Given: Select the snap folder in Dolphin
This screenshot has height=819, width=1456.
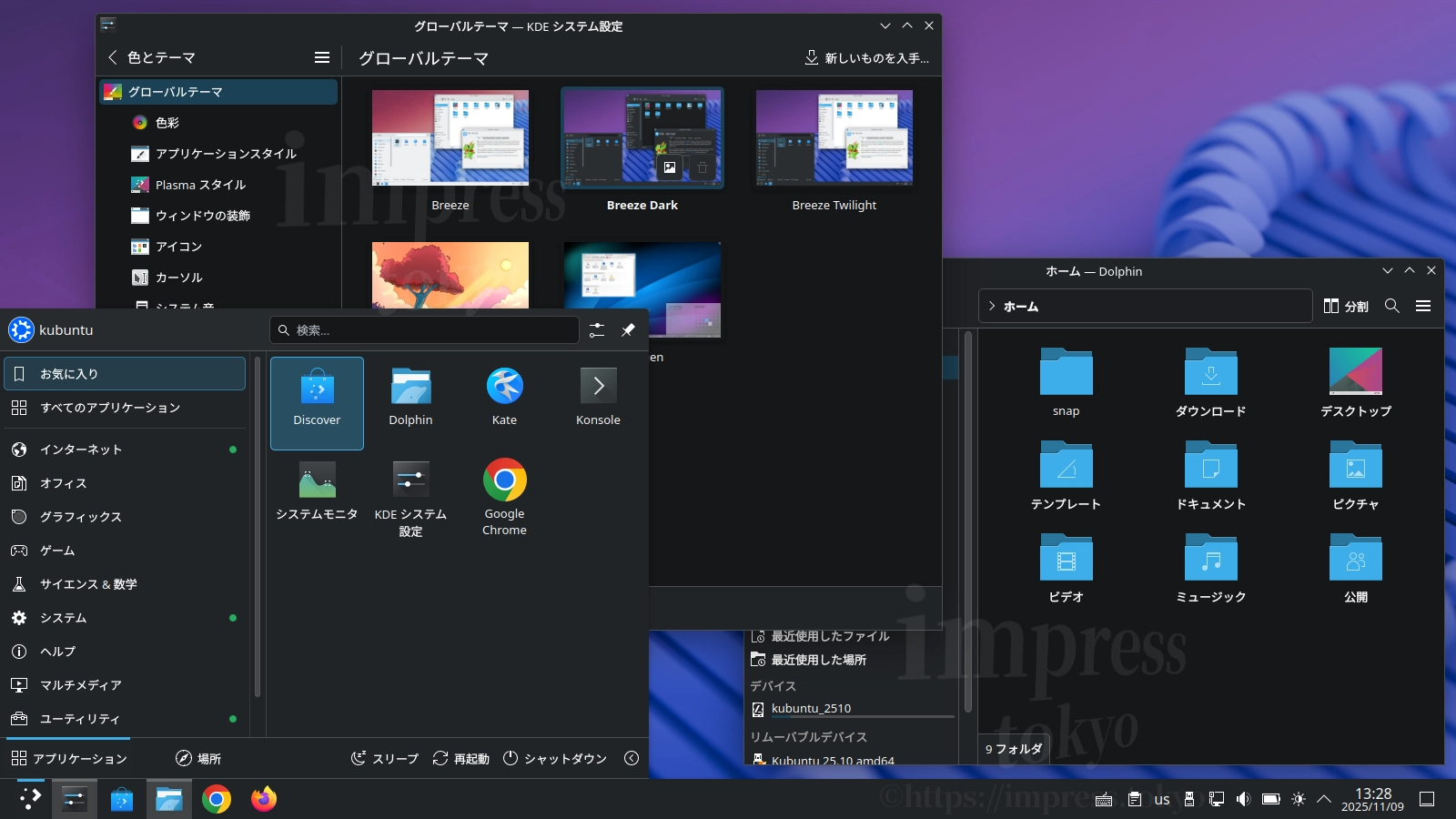Looking at the screenshot, I should 1067,382.
